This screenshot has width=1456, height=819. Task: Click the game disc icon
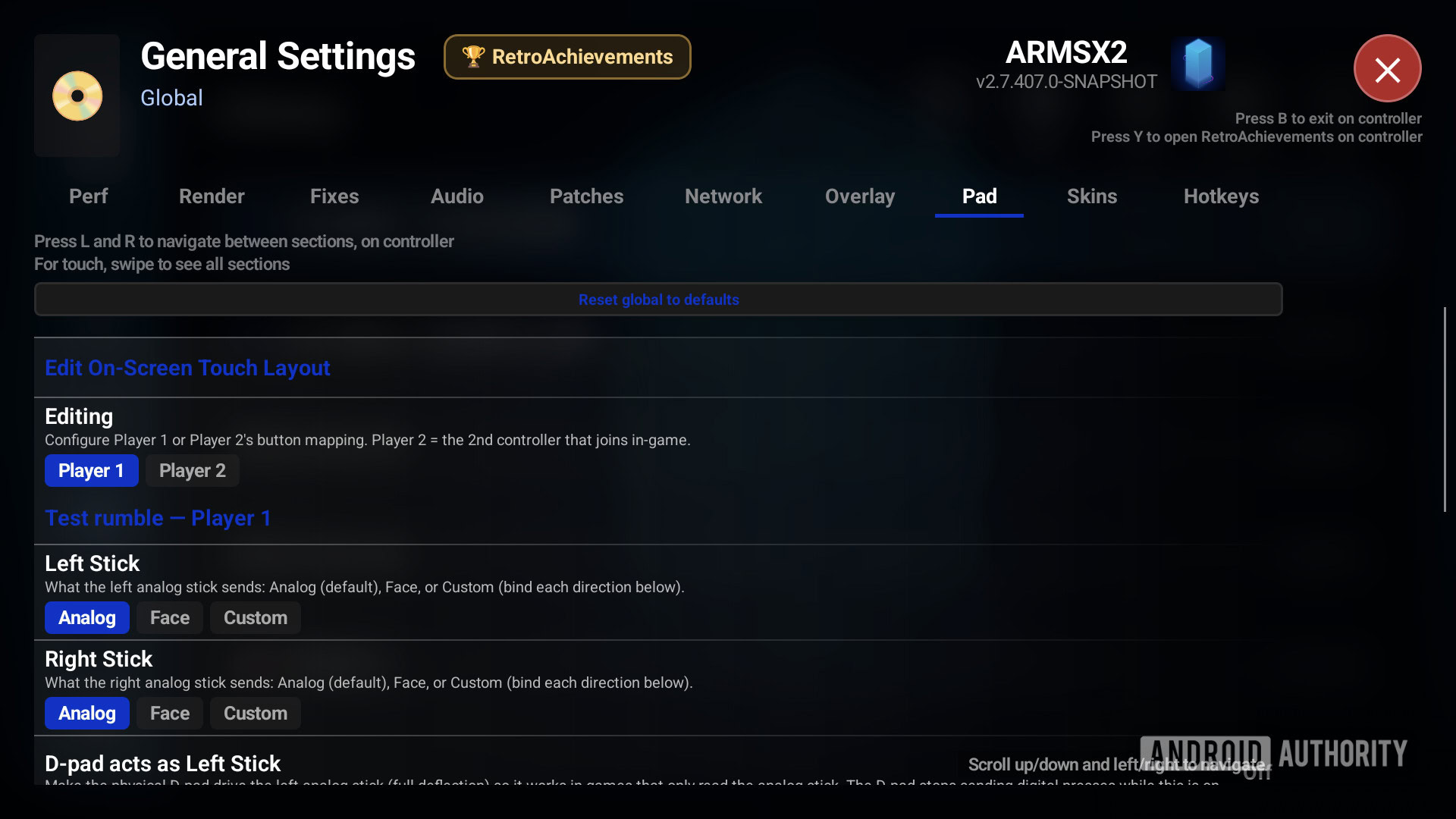(x=77, y=96)
